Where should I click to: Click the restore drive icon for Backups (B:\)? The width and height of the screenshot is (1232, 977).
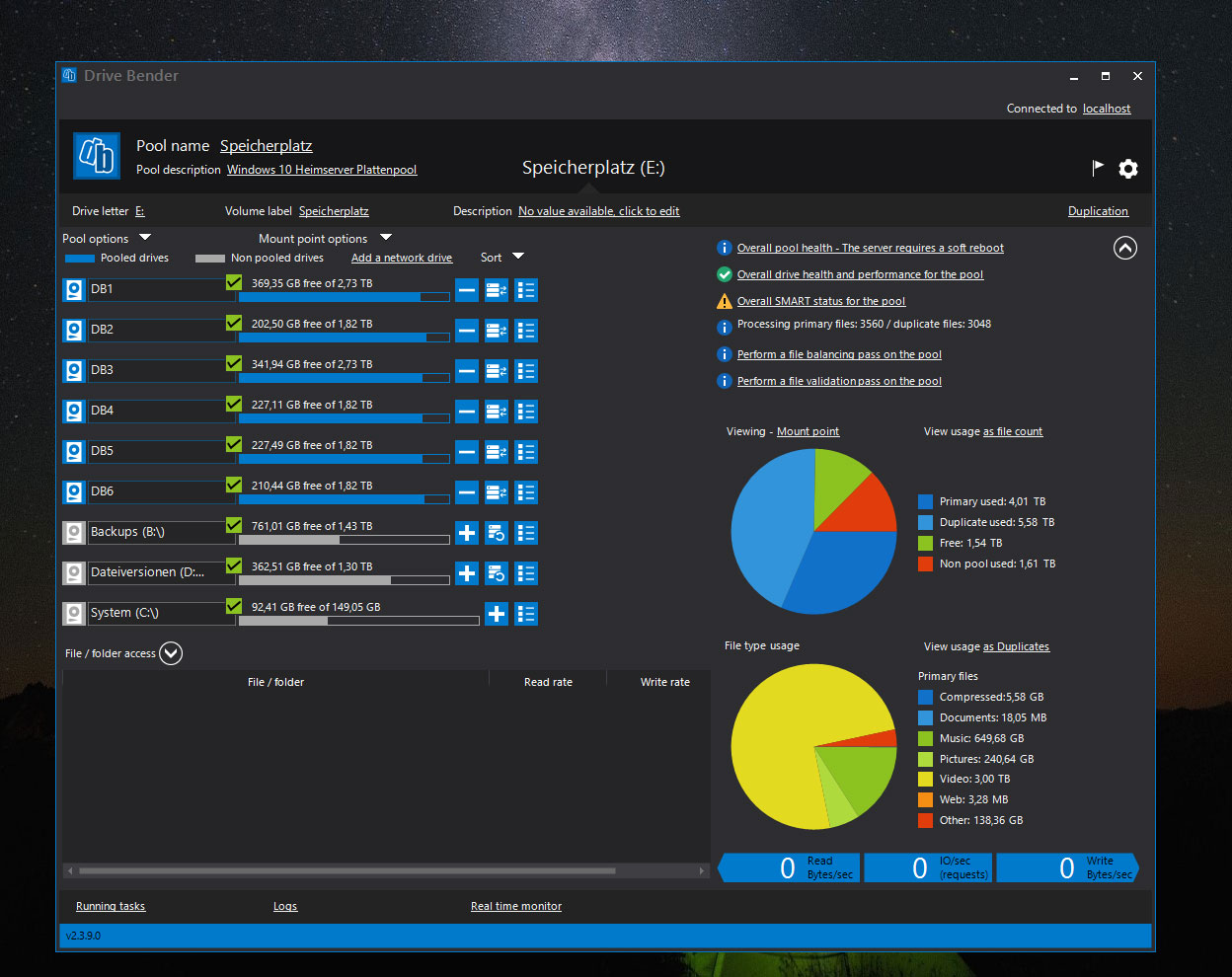point(497,533)
